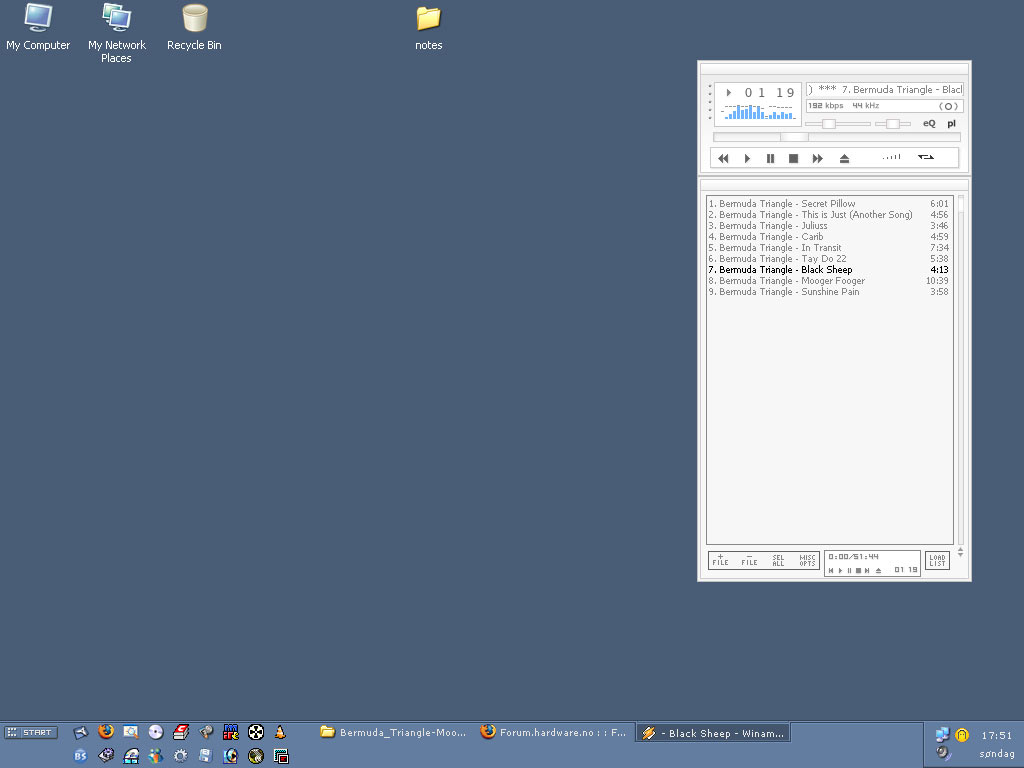Click the mini next button in the playlist footer
The height and width of the screenshot is (768, 1024).
[867, 571]
